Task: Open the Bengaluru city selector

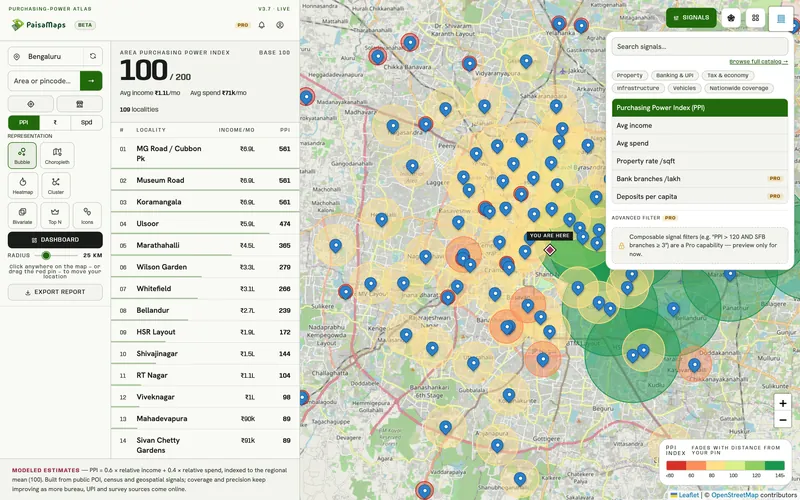Action: coord(45,56)
